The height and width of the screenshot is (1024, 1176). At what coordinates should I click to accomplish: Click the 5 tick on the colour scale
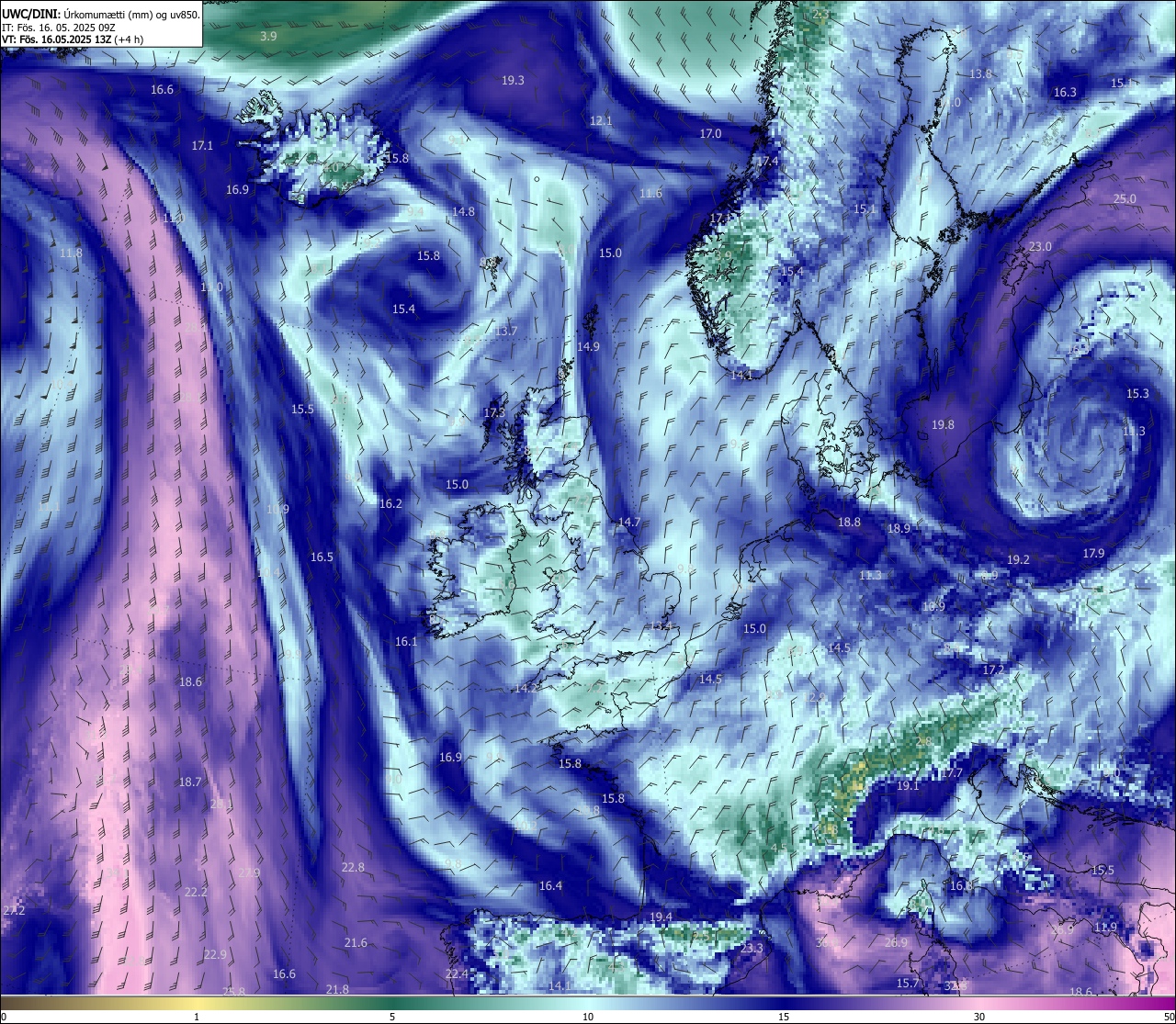tap(392, 1017)
